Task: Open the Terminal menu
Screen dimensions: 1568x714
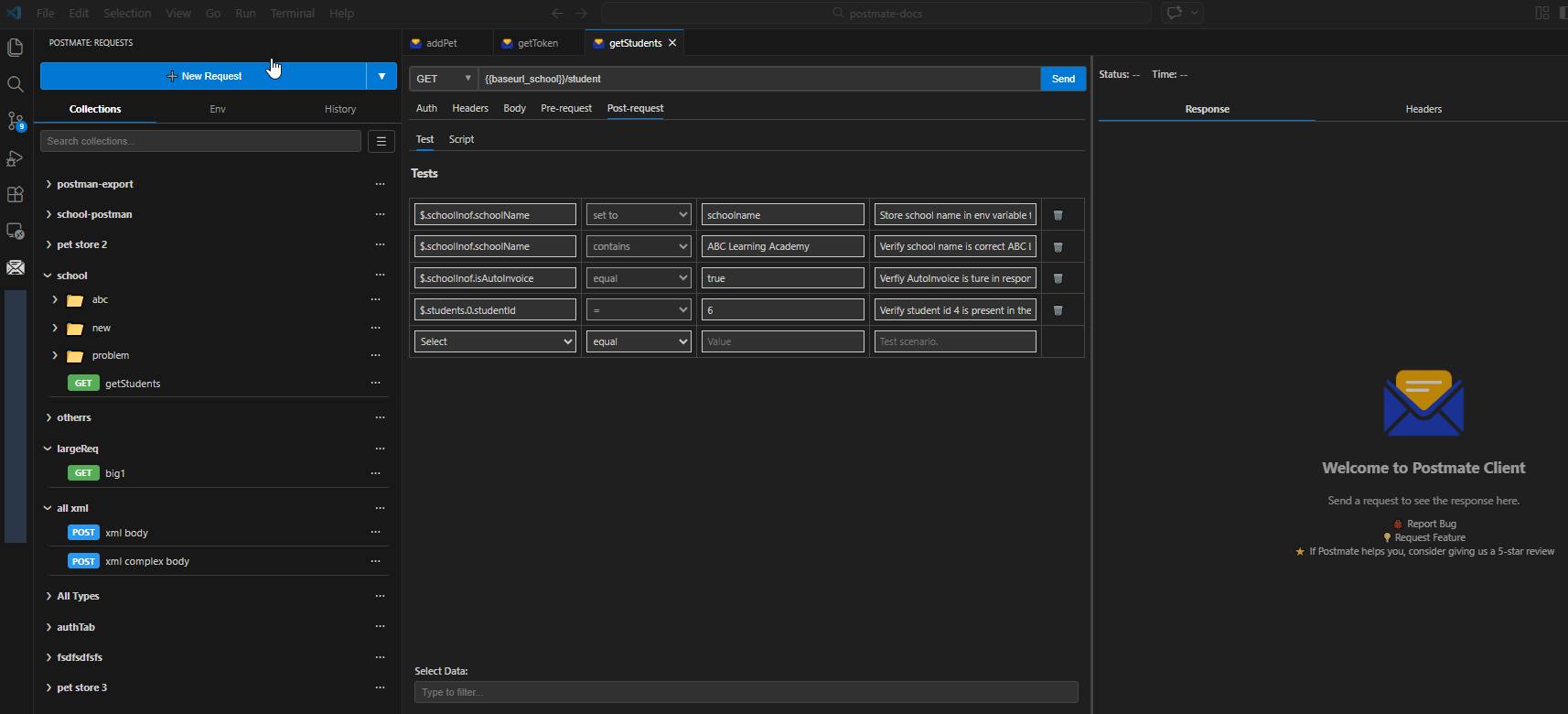Action: [x=292, y=13]
